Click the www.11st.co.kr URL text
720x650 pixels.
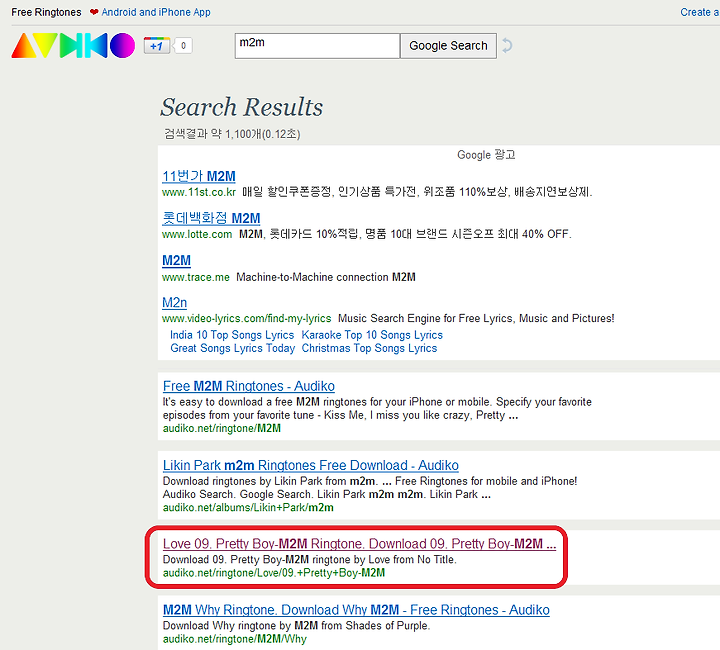click(199, 192)
